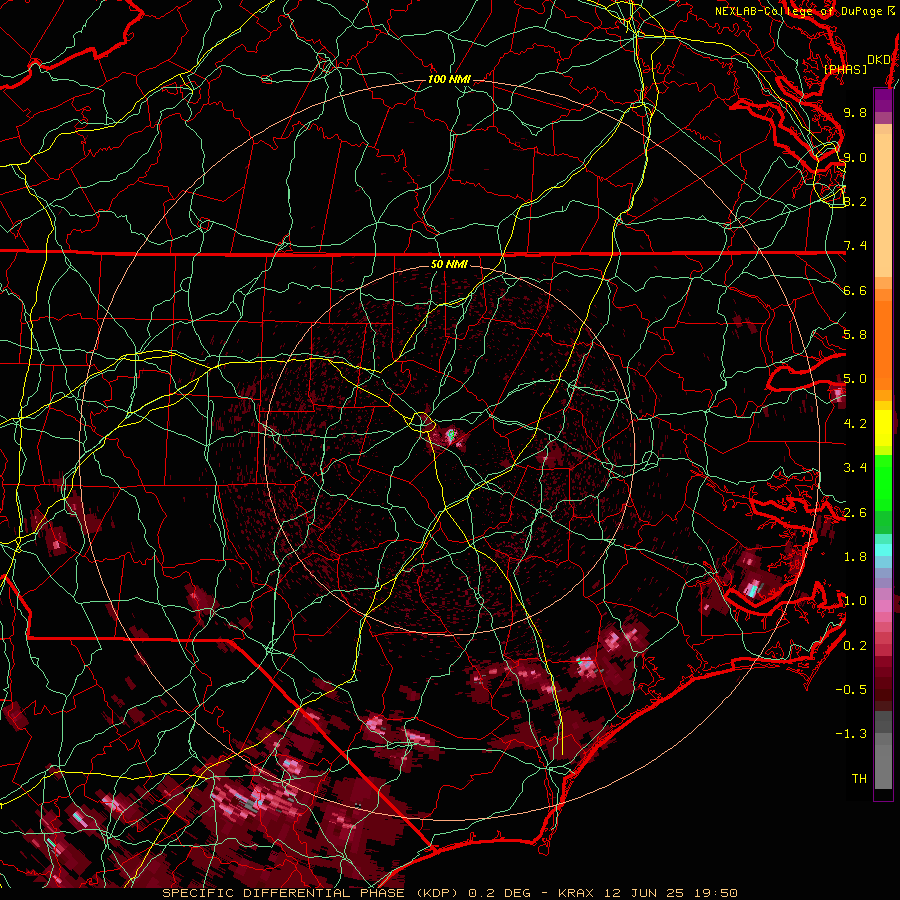Select the pink segment of the color bar
Screen dimensions: 900x900
pos(883,606)
